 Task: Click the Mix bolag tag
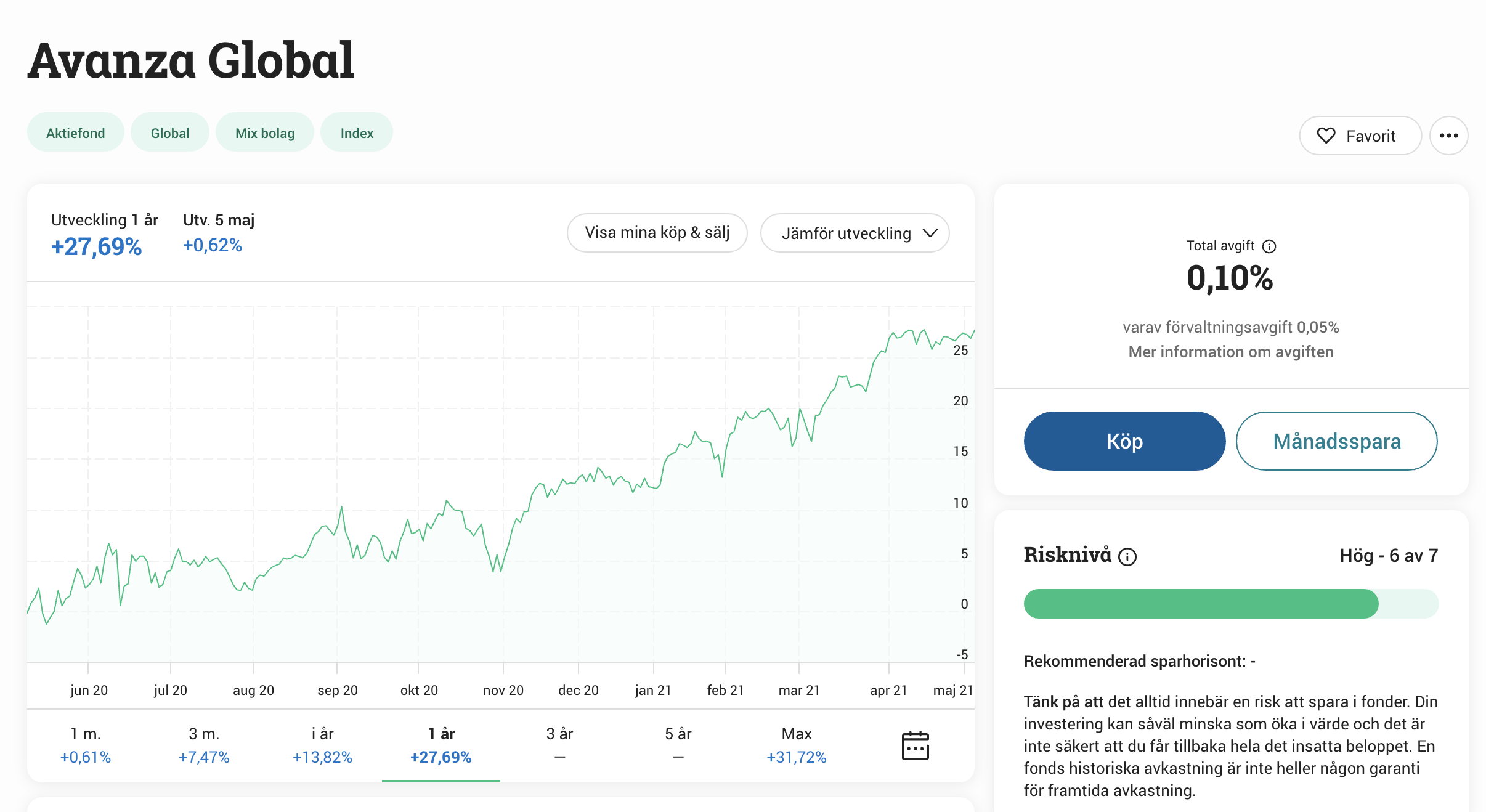265,132
